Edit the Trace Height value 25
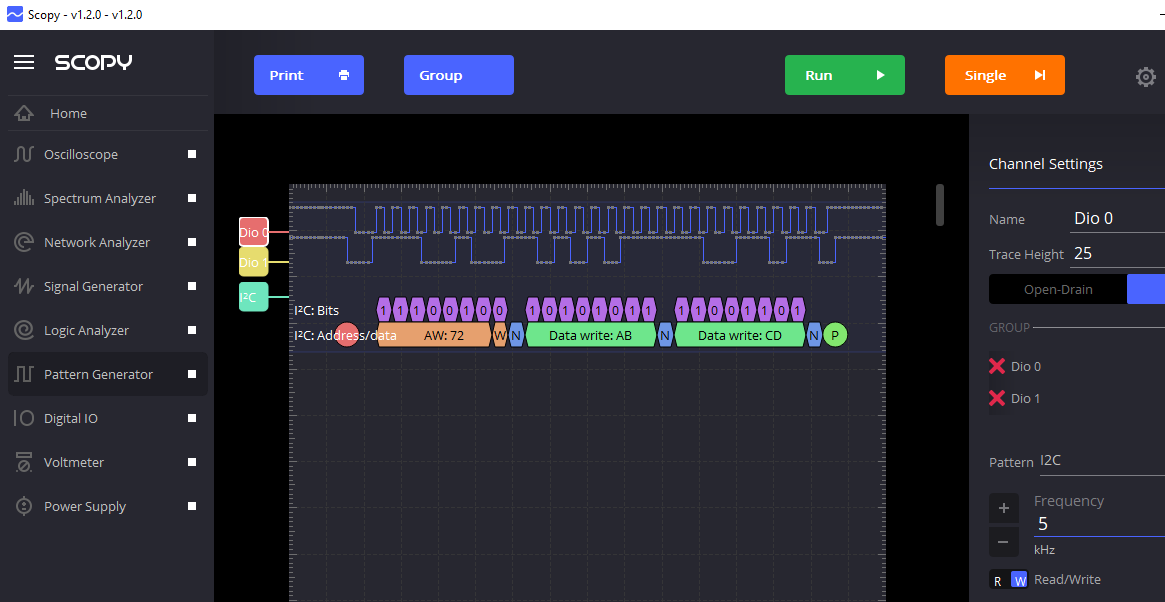Image resolution: width=1165 pixels, height=602 pixels. click(x=1117, y=253)
